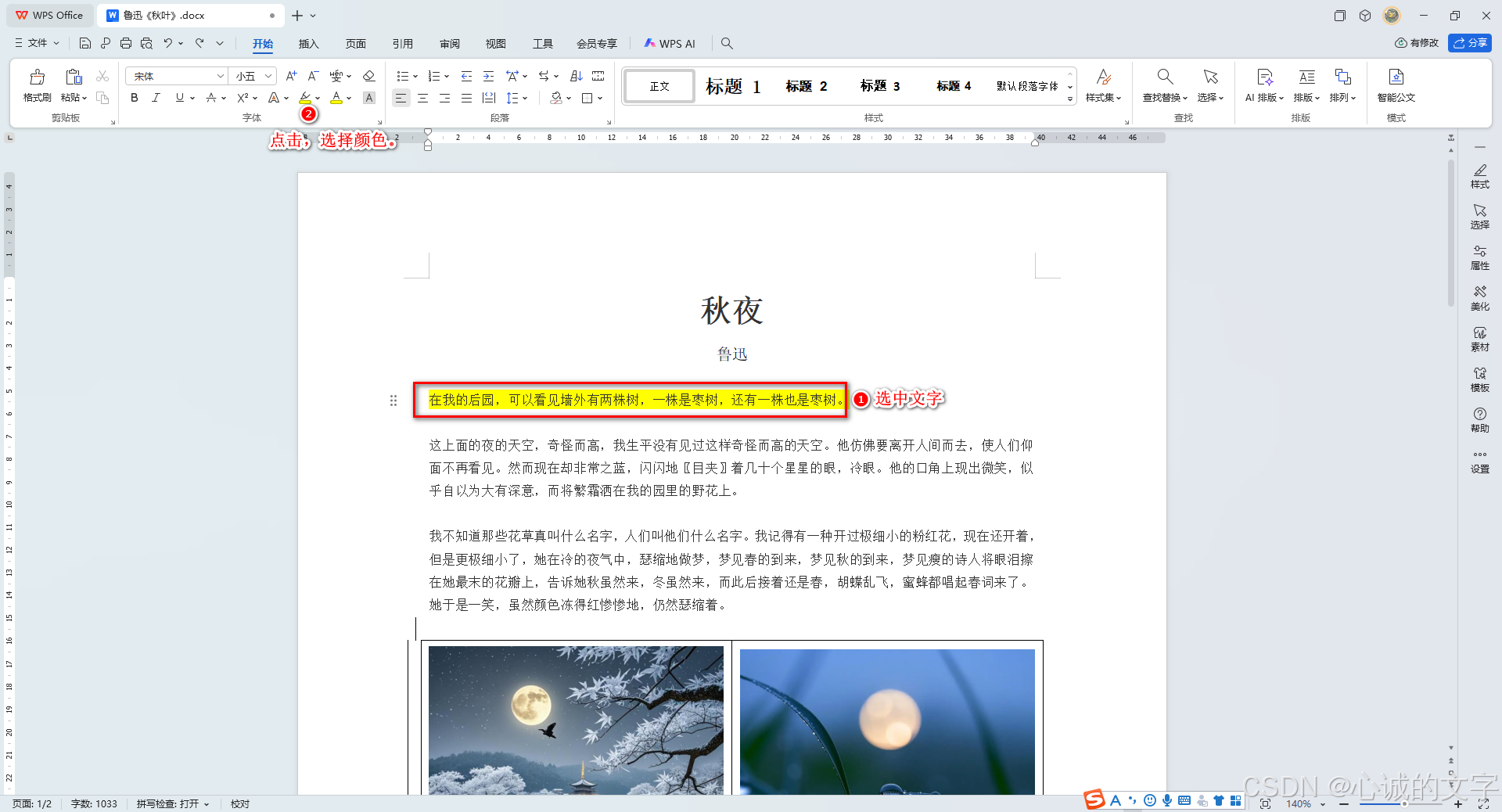Open the 宋体 font name dropdown

pyautogui.click(x=220, y=76)
